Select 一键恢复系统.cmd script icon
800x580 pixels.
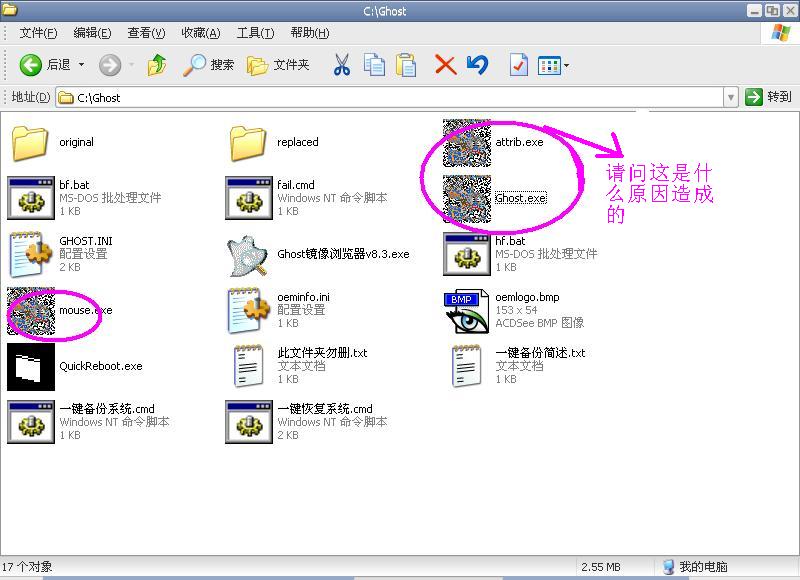point(249,422)
